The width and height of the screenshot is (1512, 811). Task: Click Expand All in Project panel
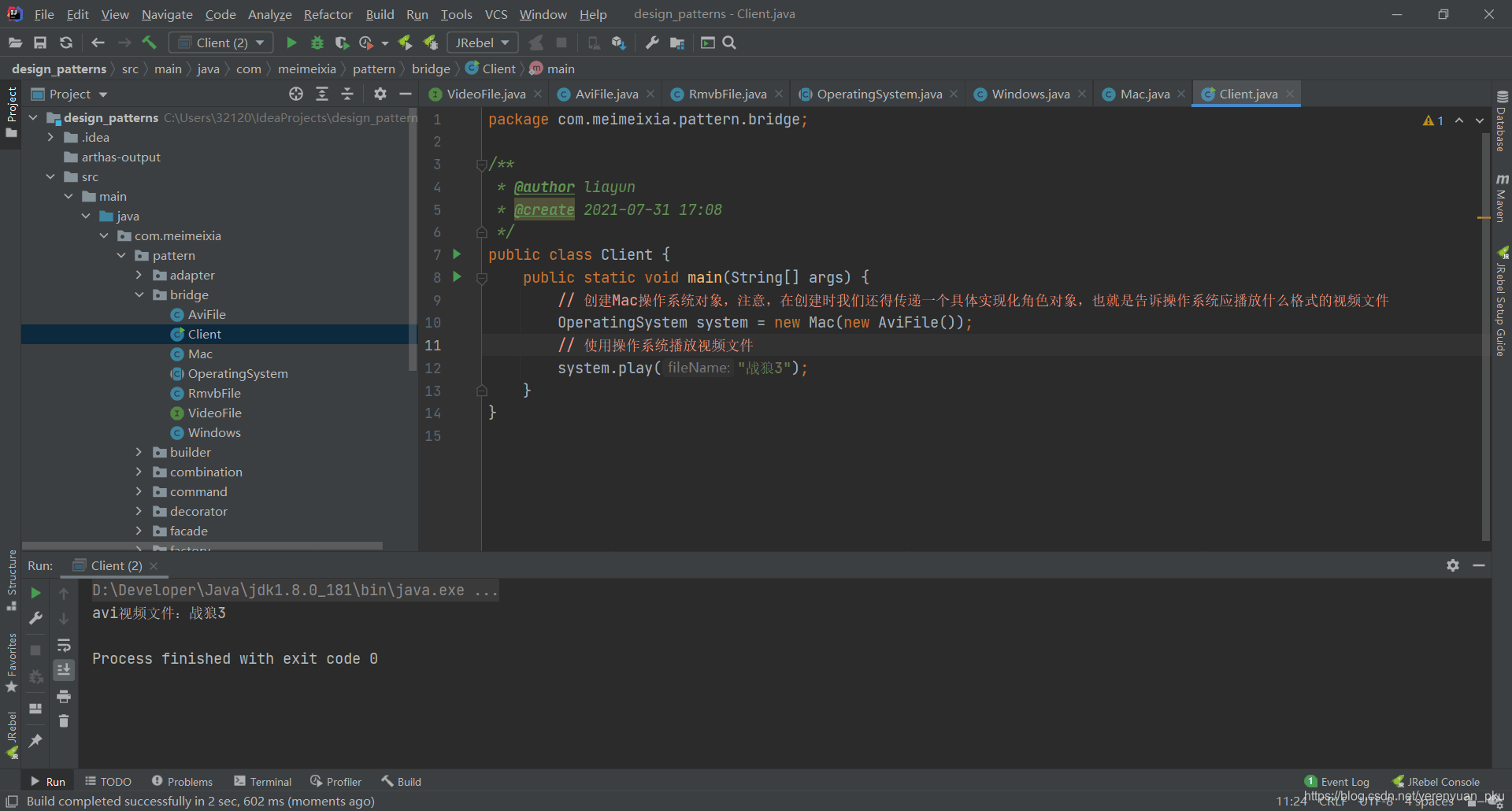pyautogui.click(x=322, y=94)
